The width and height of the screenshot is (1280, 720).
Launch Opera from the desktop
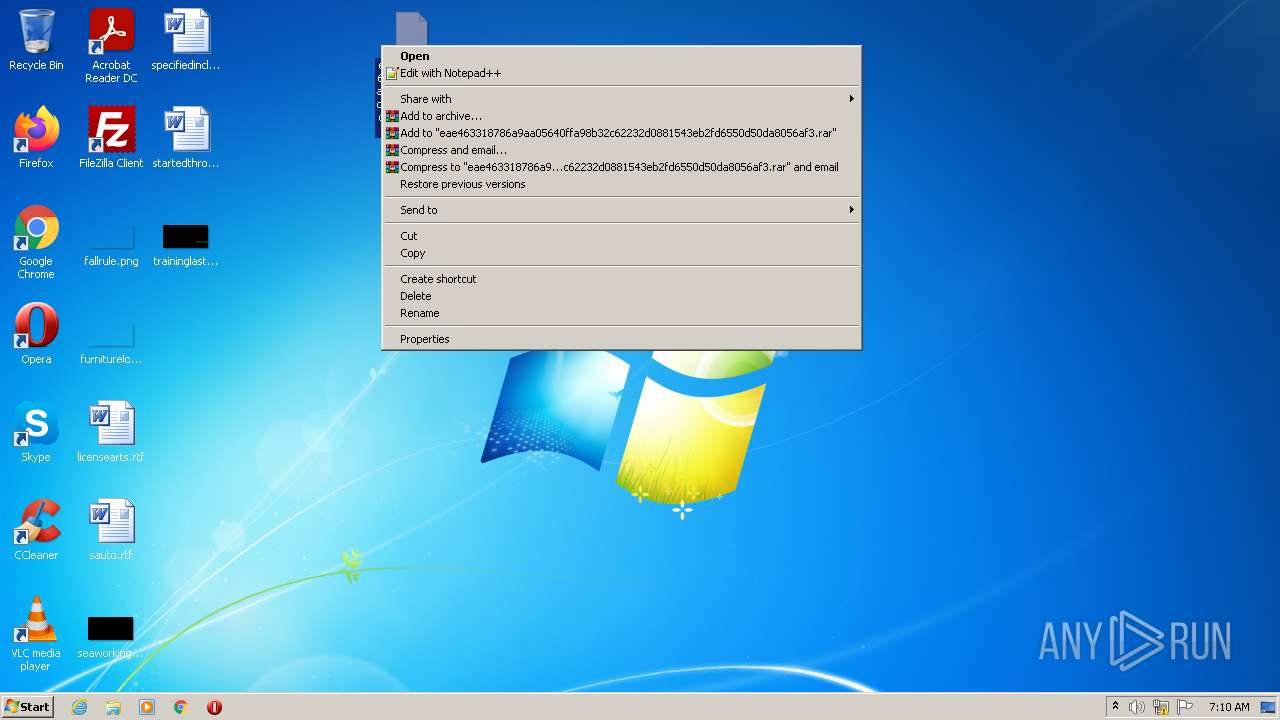[x=36, y=334]
